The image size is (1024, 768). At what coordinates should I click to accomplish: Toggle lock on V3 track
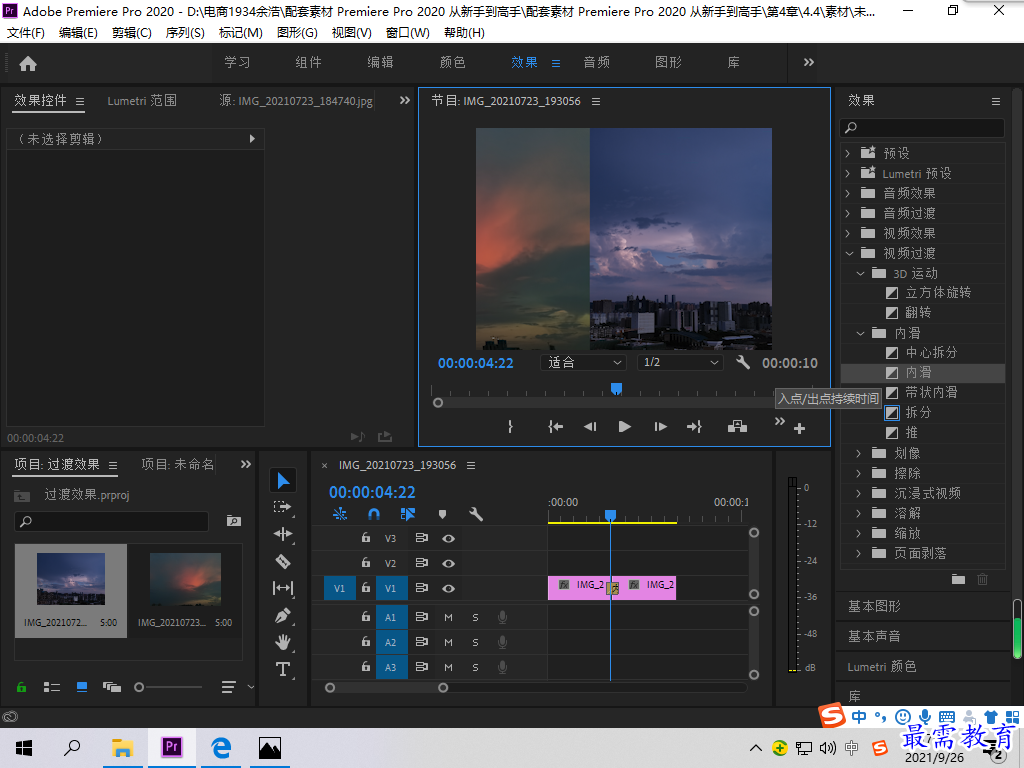coord(366,538)
